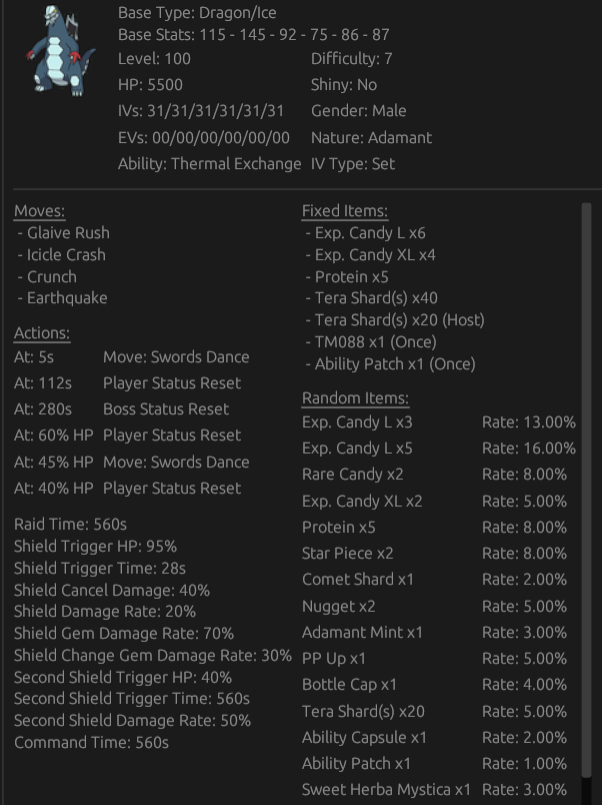Click the Random Items heading

tap(355, 398)
